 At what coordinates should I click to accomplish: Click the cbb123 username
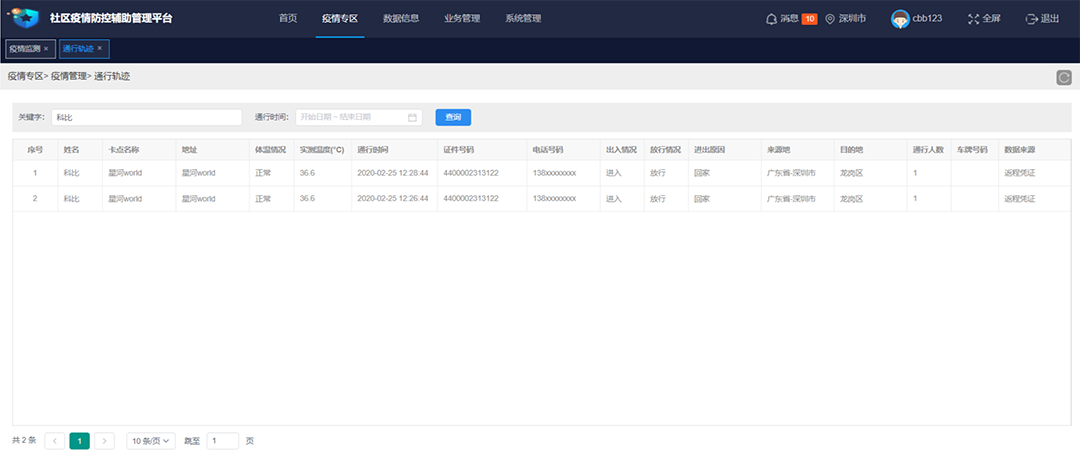[927, 19]
